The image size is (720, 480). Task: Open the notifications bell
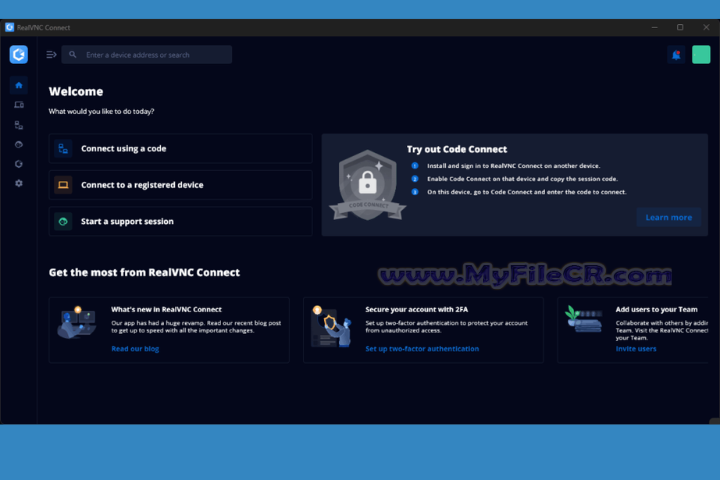pos(676,55)
